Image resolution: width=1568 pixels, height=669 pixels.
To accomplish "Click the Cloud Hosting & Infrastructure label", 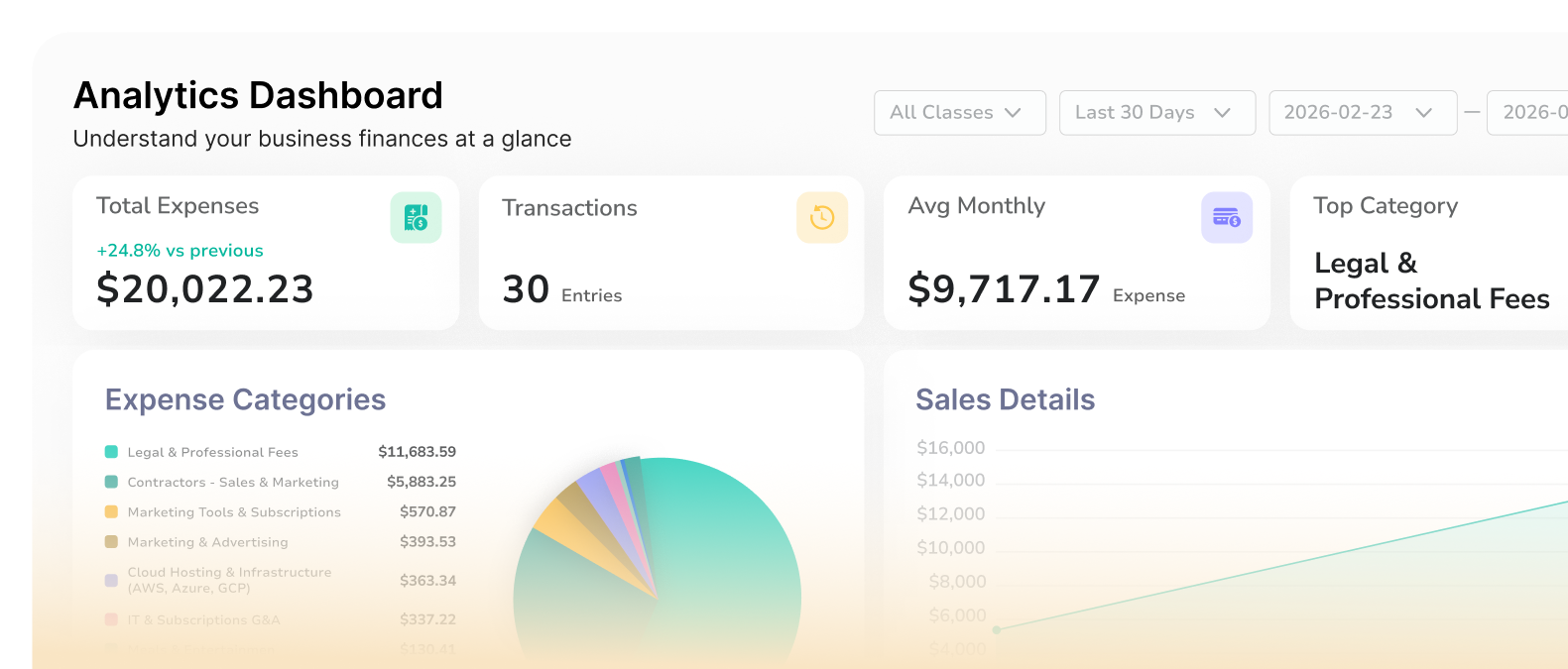I will (x=229, y=580).
